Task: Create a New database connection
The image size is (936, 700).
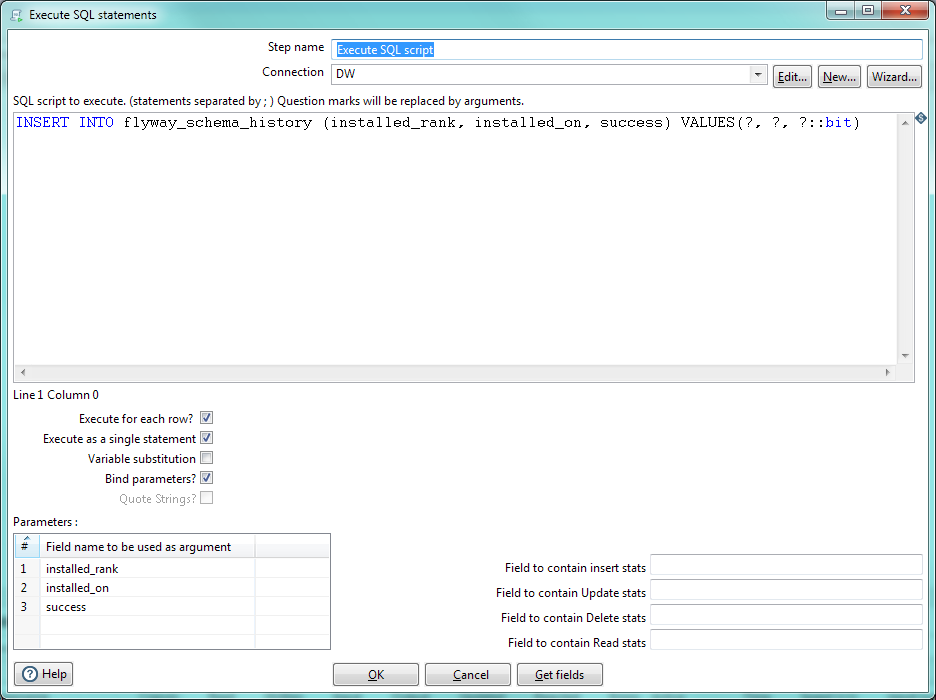Action: coord(839,76)
